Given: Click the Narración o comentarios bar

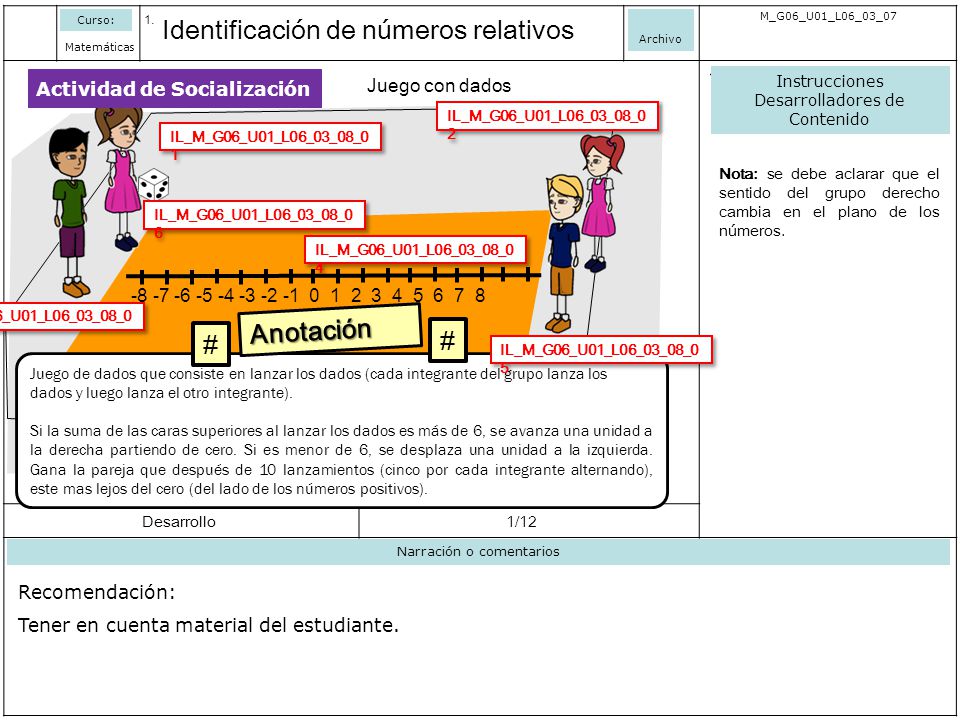Looking at the screenshot, I should click(x=478, y=552).
